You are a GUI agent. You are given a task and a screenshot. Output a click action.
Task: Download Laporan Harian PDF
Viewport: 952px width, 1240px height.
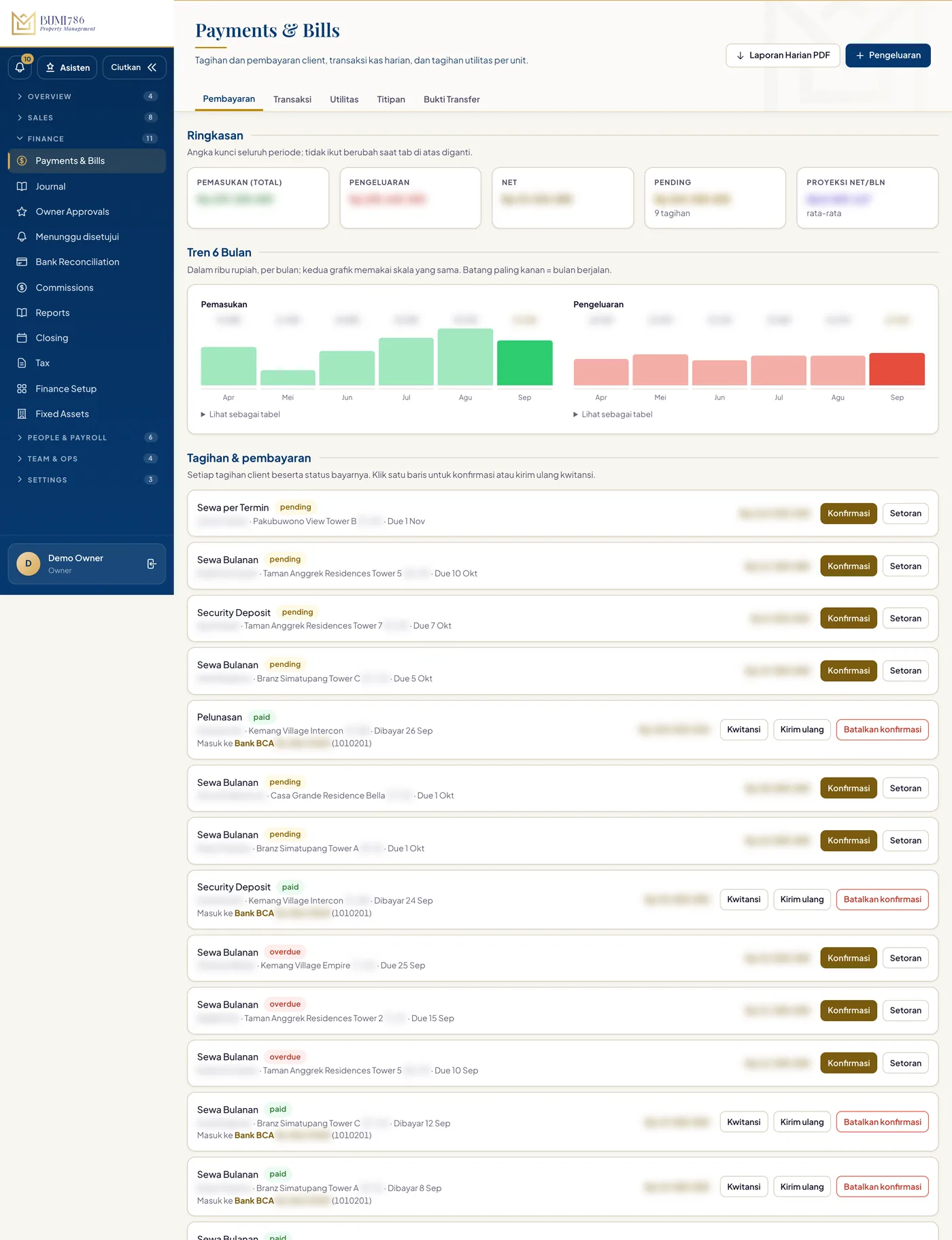coord(783,56)
